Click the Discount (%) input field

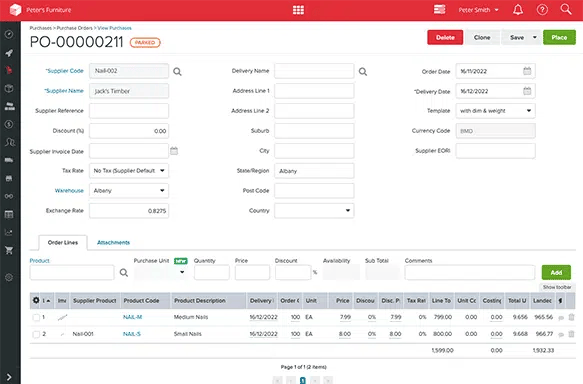tap(129, 131)
